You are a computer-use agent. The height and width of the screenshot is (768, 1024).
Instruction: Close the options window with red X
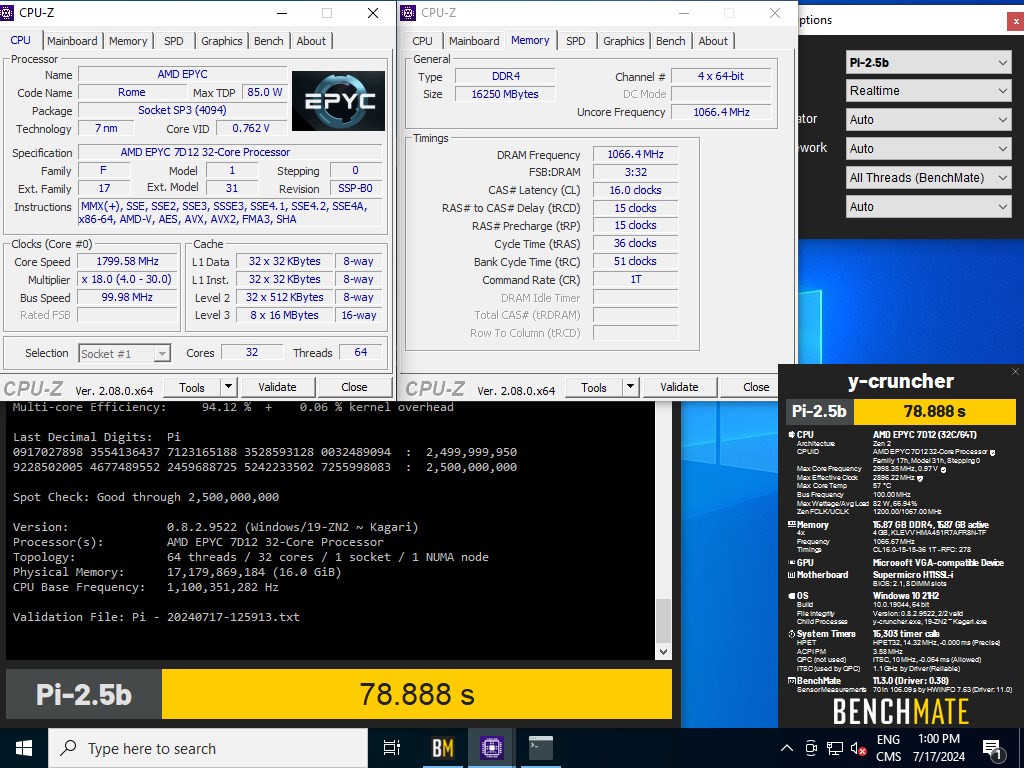(1016, 21)
